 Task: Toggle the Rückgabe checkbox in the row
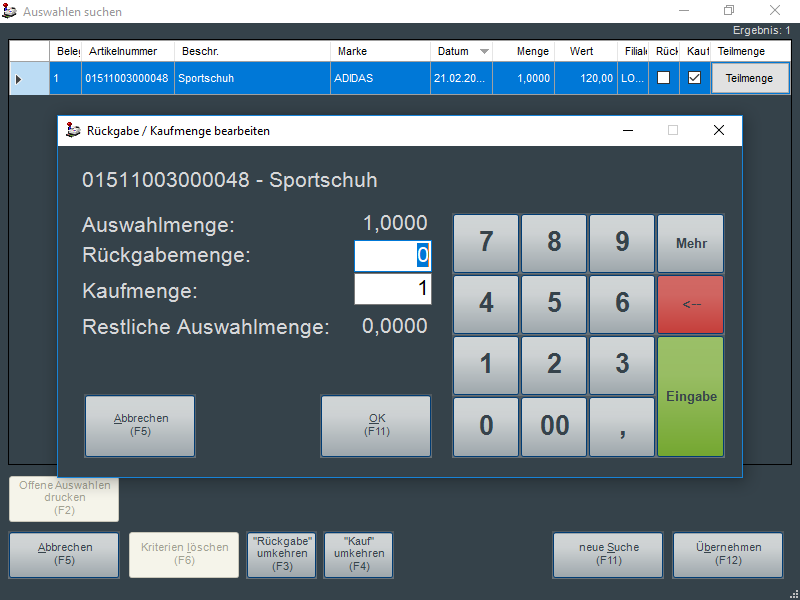point(663,78)
